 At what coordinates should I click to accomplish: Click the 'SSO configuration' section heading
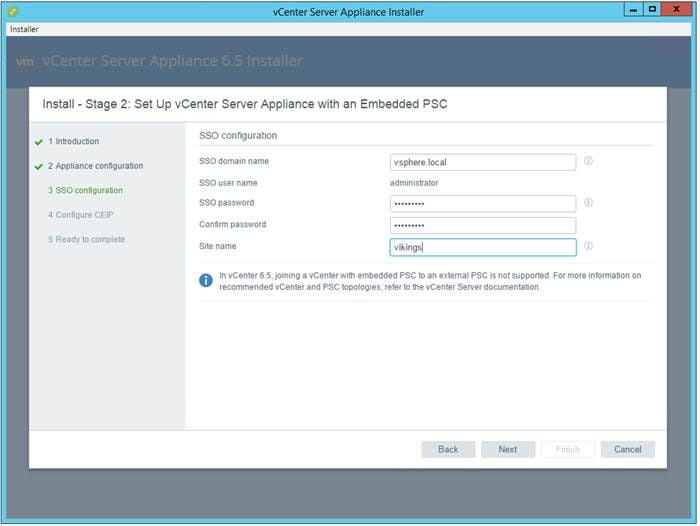point(238,135)
